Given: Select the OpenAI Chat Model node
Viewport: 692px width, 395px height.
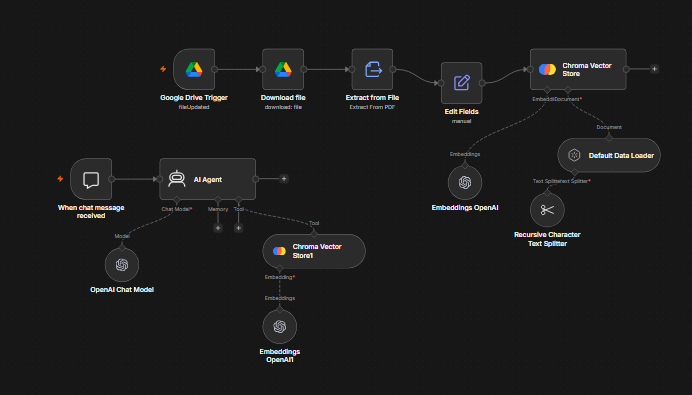Looking at the screenshot, I should (122, 265).
